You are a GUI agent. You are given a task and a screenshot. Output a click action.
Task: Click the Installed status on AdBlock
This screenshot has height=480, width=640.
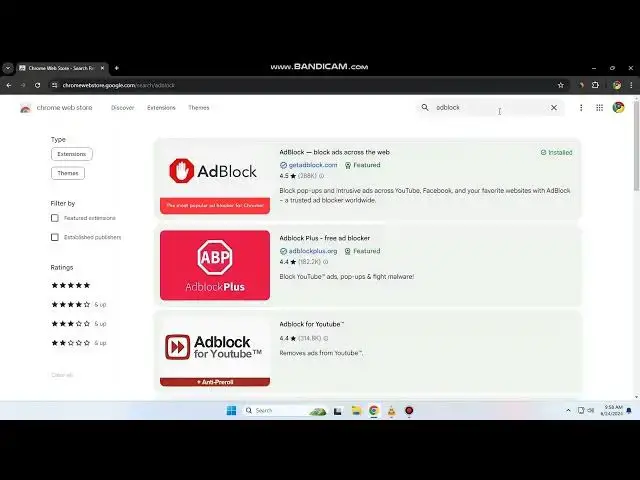pyautogui.click(x=556, y=152)
